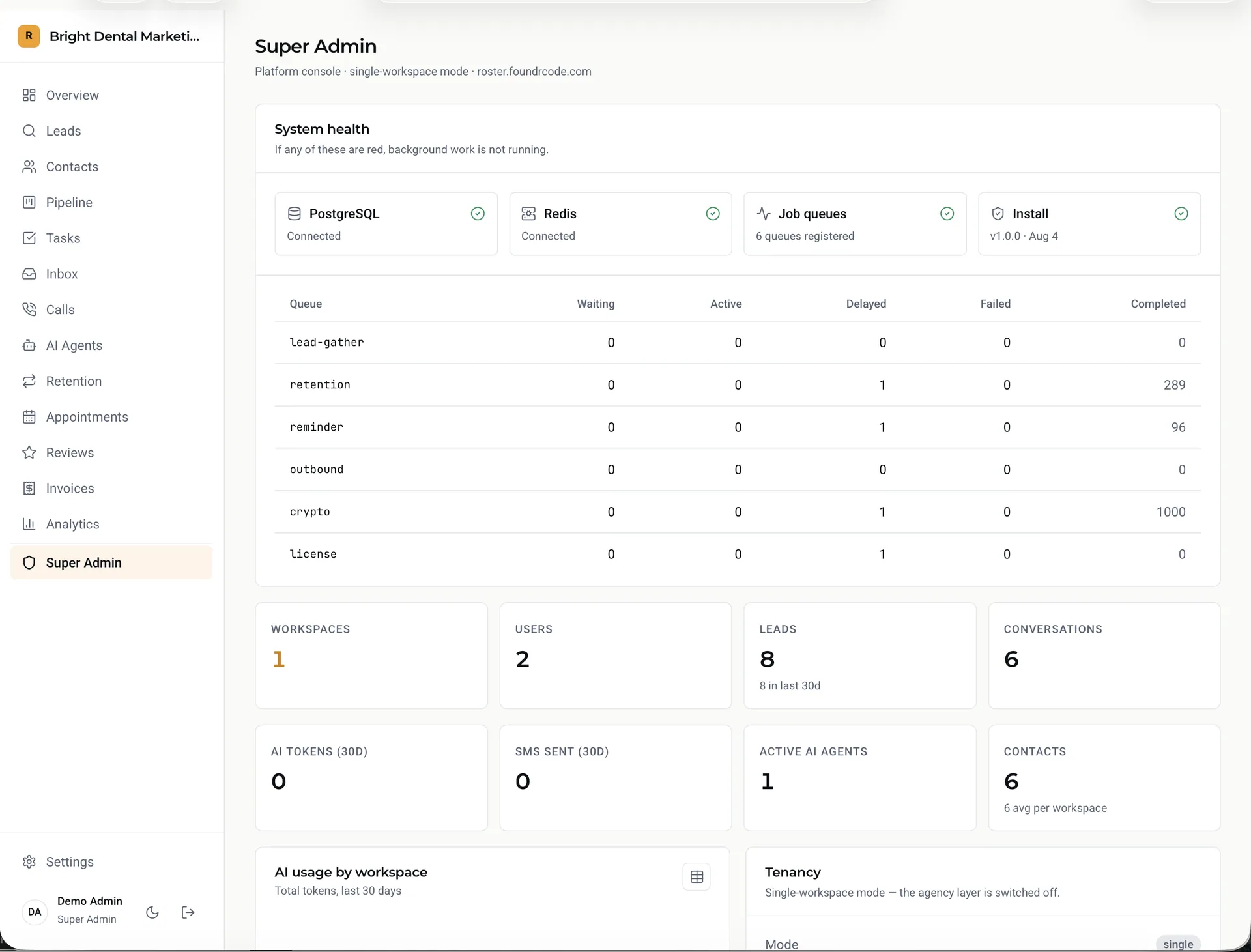Image resolution: width=1251 pixels, height=952 pixels.
Task: Click the Calls phone icon
Action: point(29,310)
